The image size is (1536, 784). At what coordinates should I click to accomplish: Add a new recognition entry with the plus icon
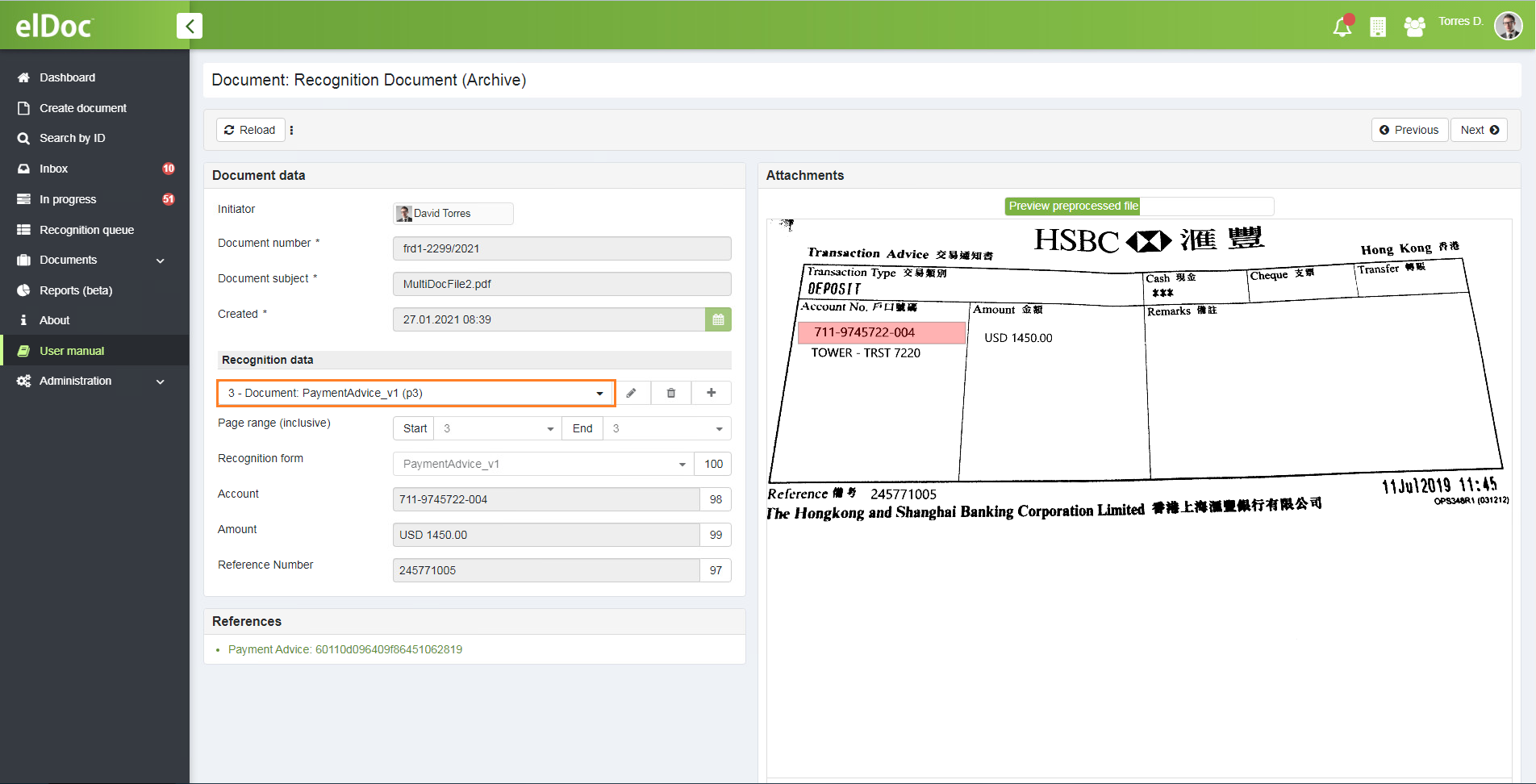pyautogui.click(x=711, y=393)
